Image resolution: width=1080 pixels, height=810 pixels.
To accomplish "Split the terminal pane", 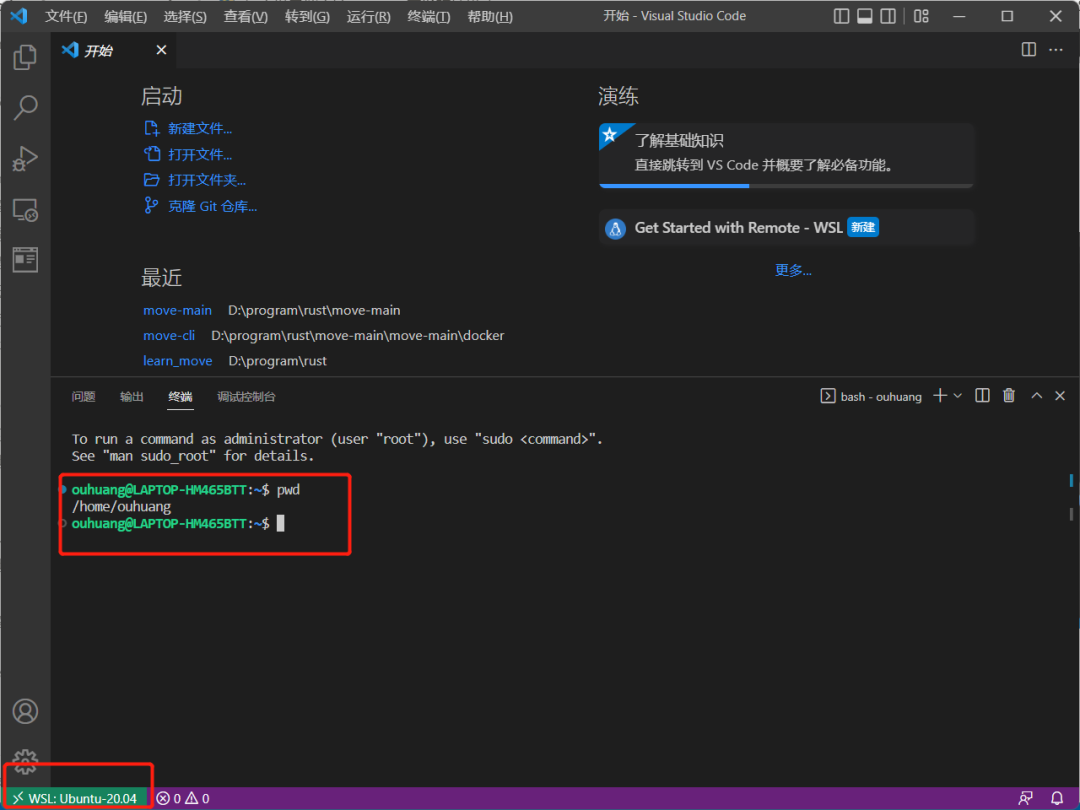I will [x=982, y=395].
